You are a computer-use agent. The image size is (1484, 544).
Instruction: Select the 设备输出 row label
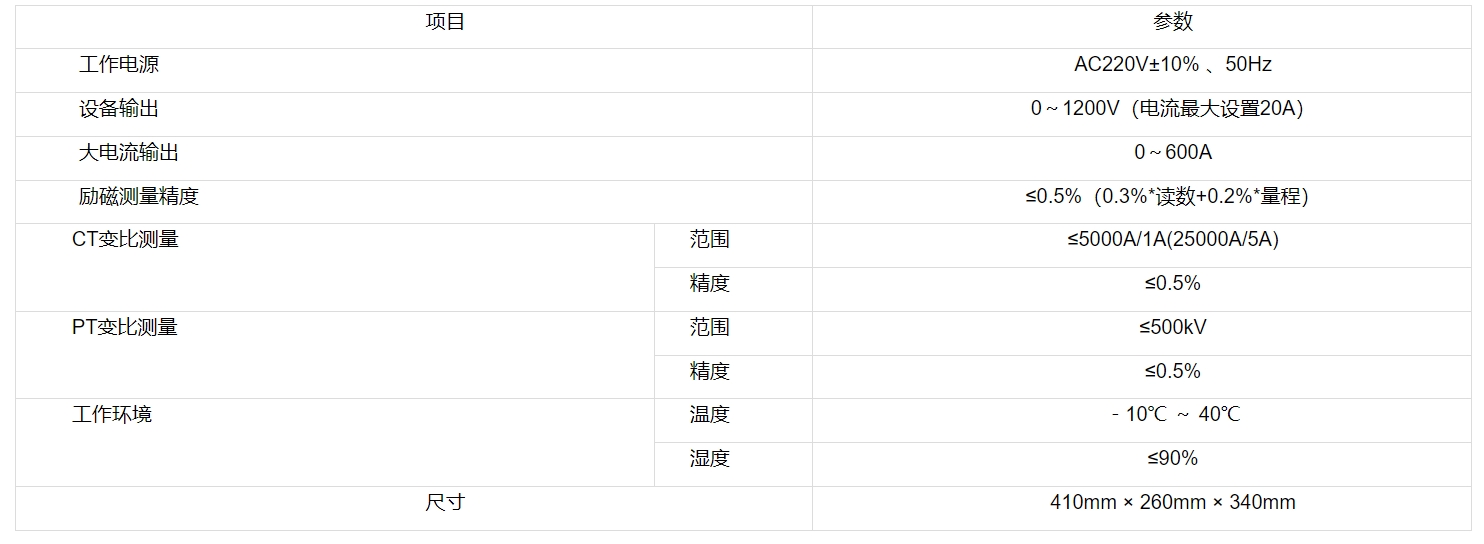119,109
